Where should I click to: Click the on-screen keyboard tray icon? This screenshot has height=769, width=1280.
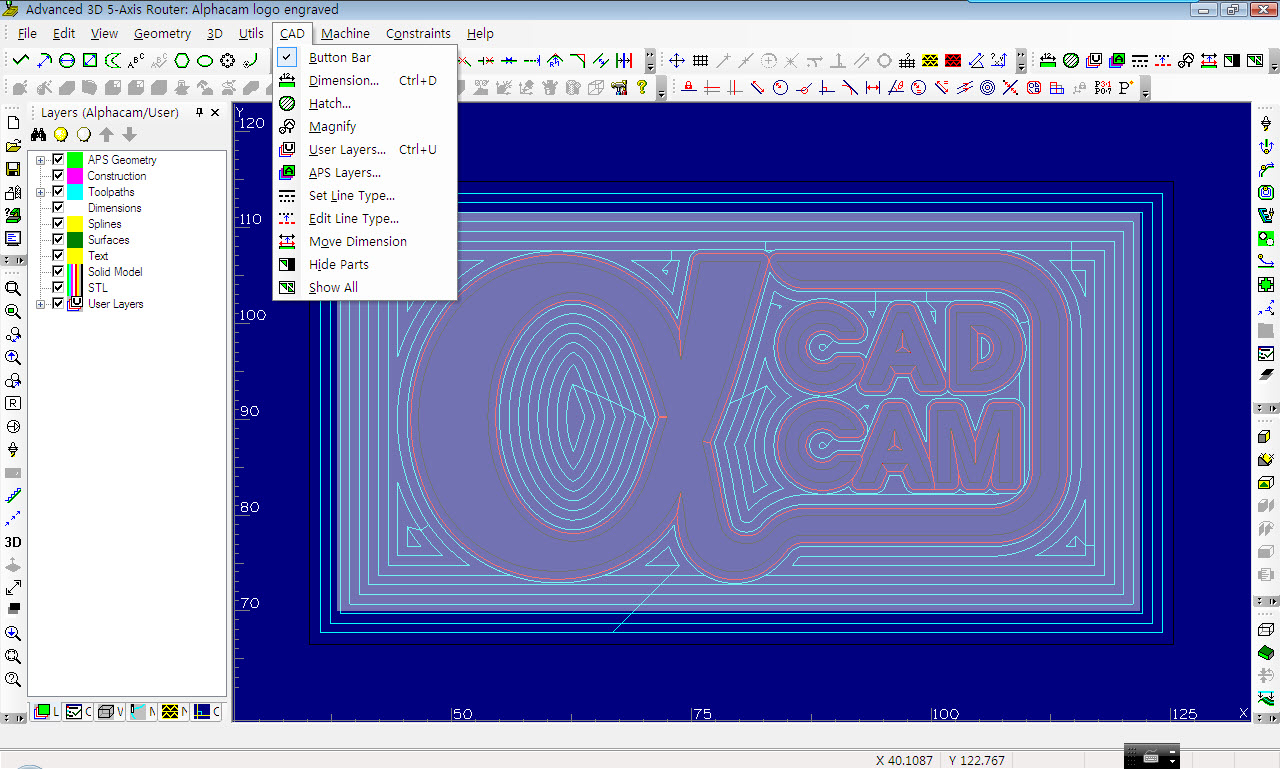pos(1150,757)
